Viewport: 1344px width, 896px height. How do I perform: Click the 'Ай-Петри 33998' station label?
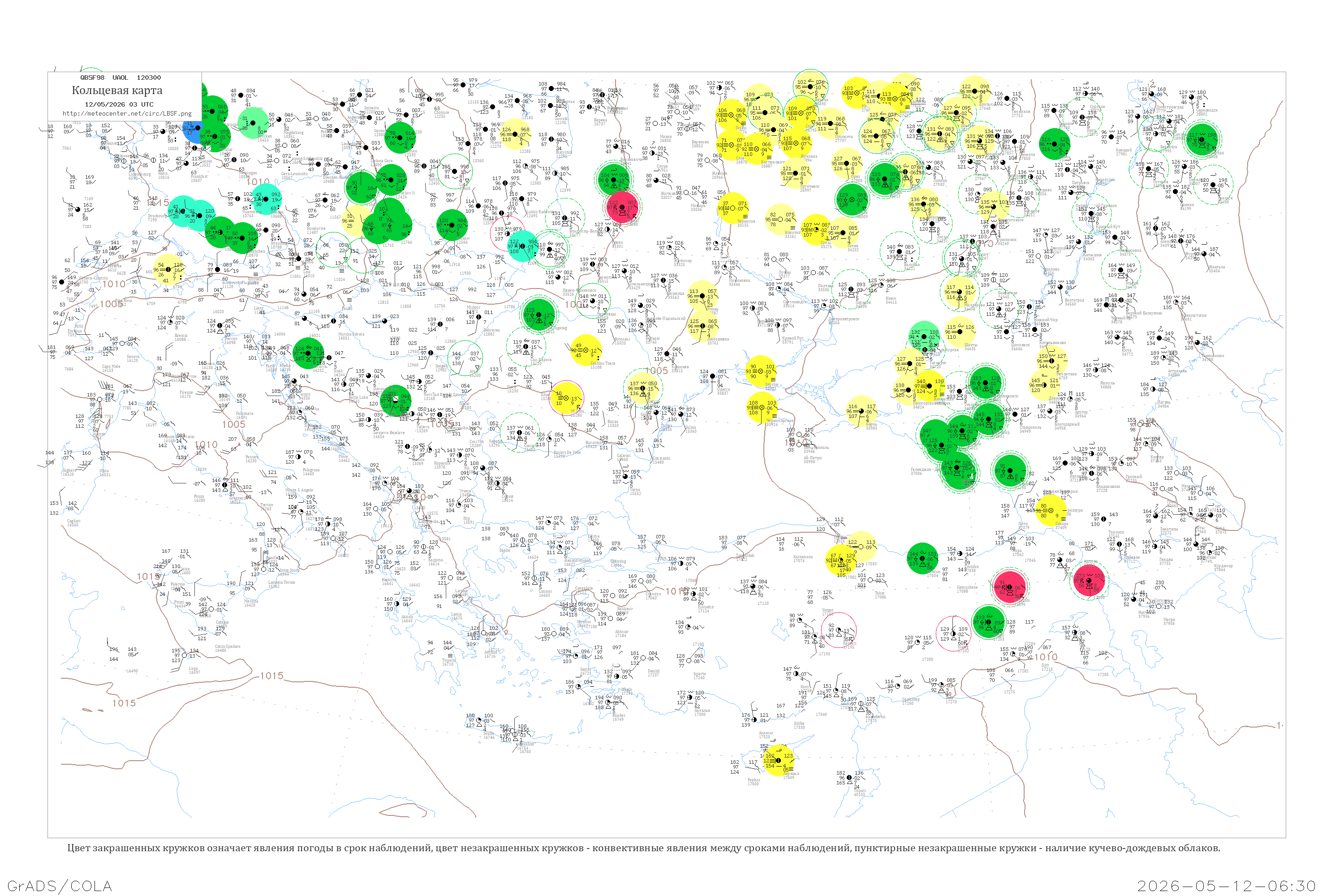pyautogui.click(x=813, y=460)
